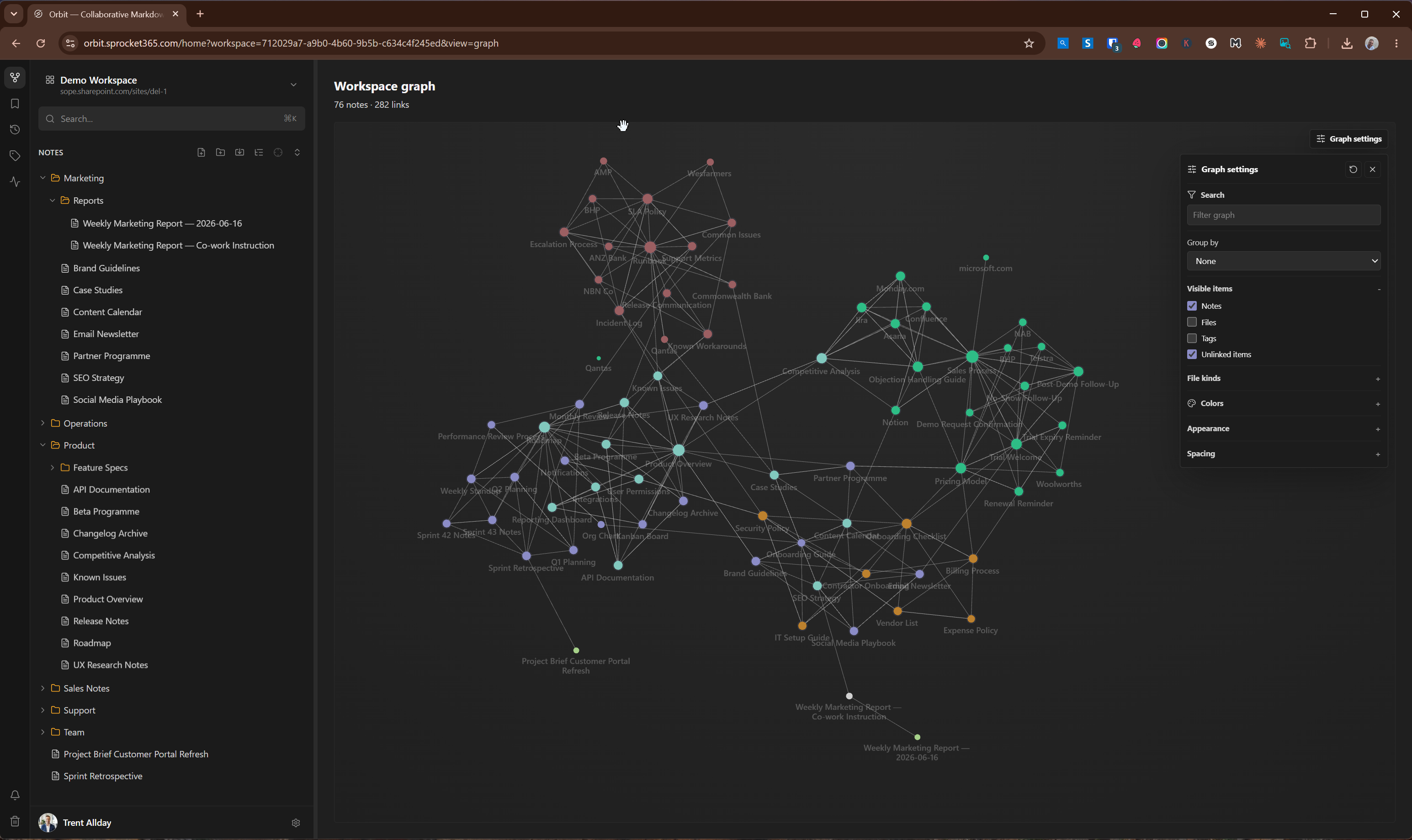This screenshot has width=1412, height=840.
Task: Reset graph settings with the circular arrow icon
Action: coord(1353,169)
